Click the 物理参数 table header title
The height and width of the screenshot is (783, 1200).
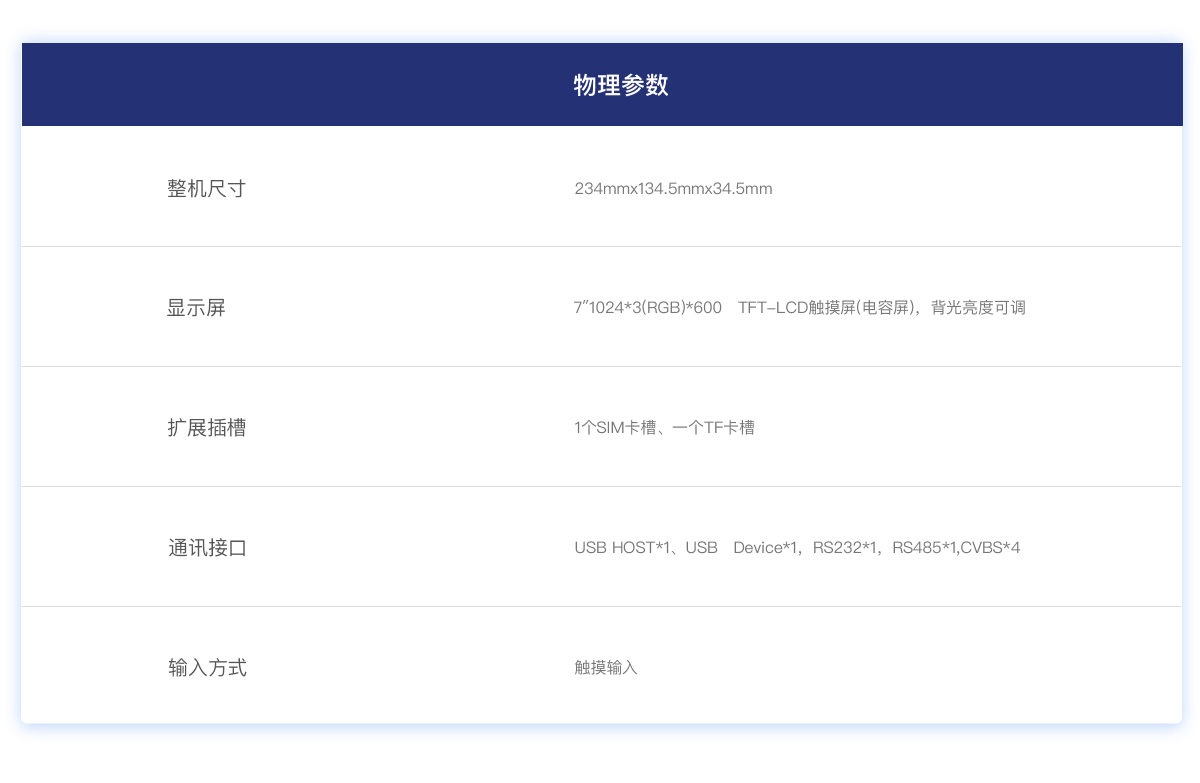(620, 85)
